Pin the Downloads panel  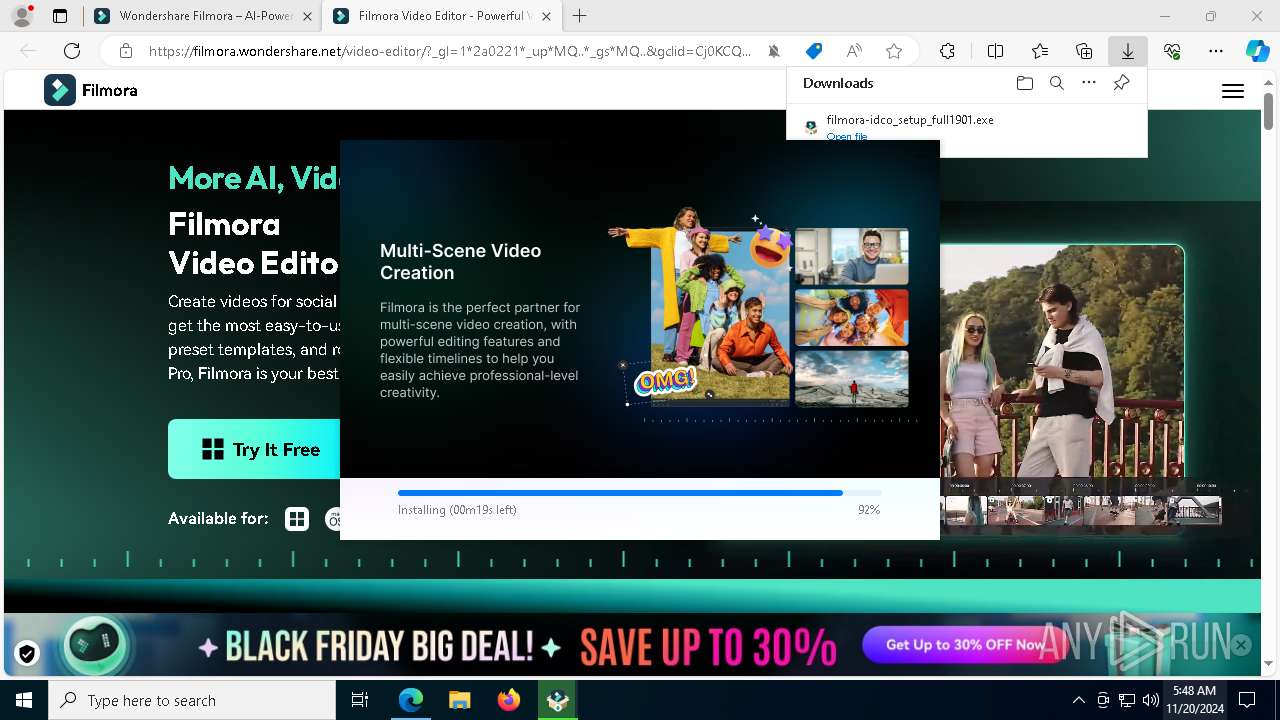click(1122, 83)
